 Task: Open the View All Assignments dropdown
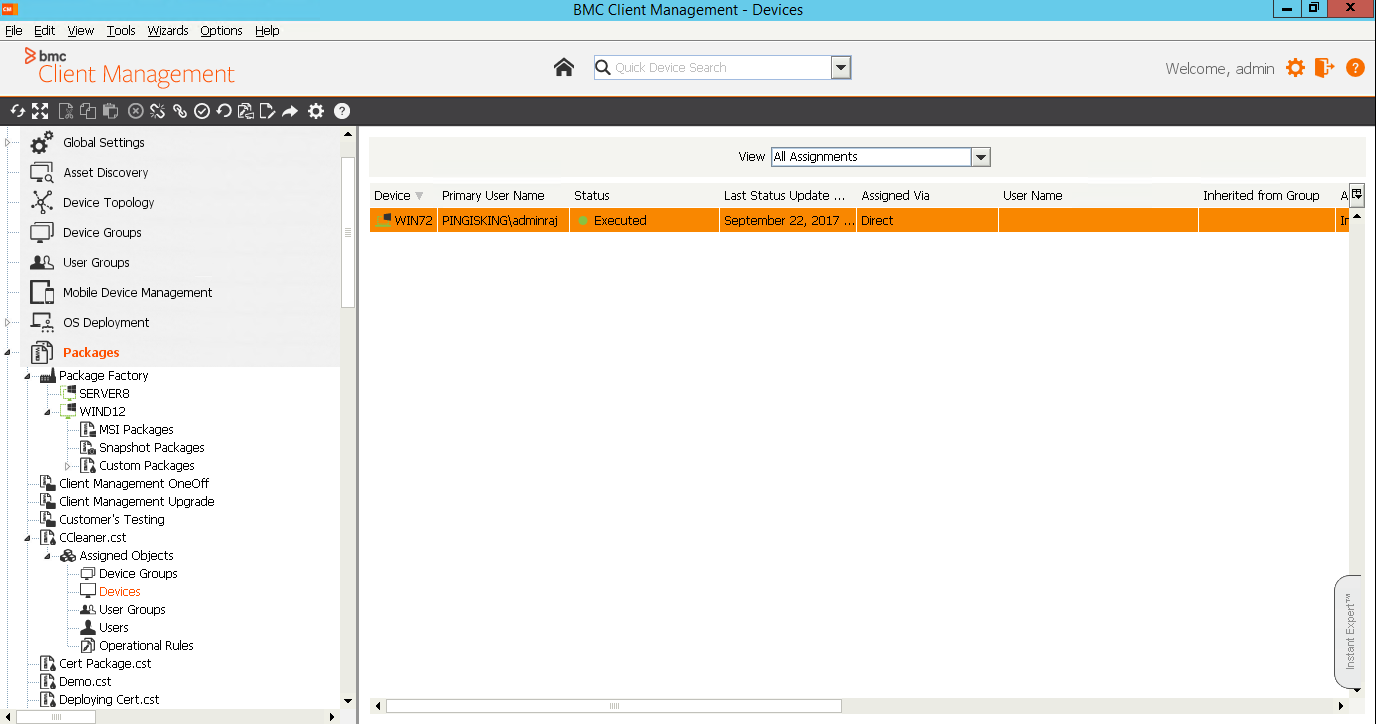click(981, 157)
